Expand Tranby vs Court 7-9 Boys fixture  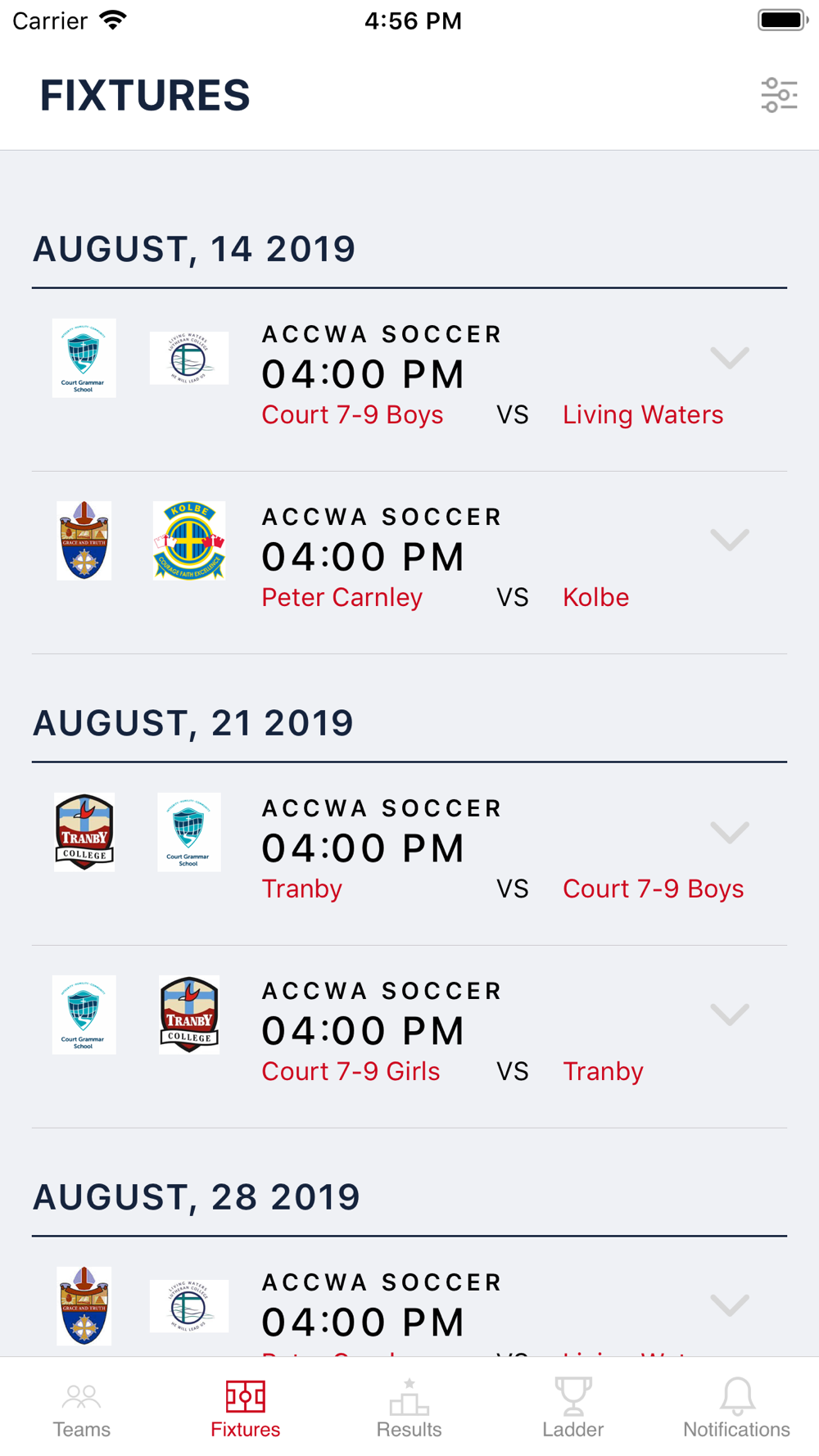(x=730, y=833)
